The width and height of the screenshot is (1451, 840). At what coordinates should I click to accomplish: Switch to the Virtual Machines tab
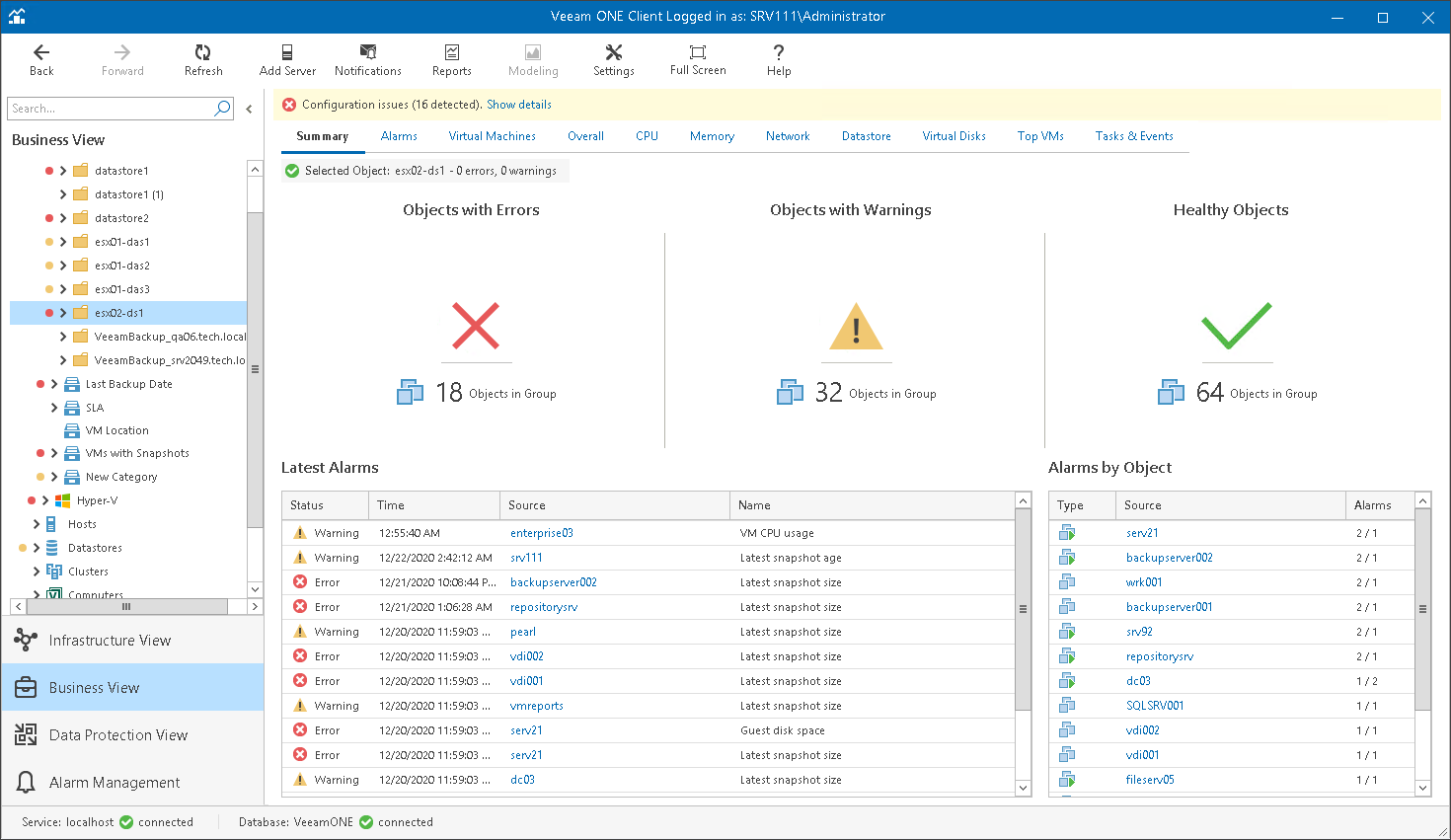coord(492,136)
